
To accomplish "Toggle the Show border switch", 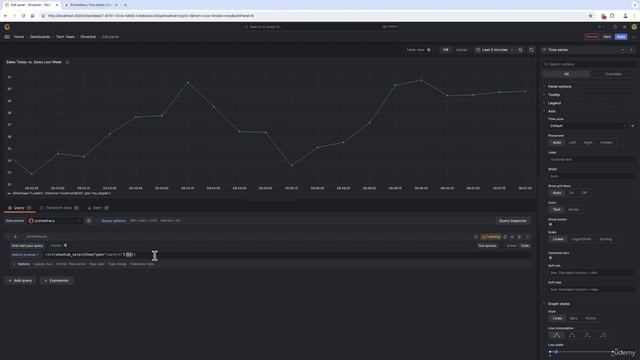I will [x=551, y=224].
